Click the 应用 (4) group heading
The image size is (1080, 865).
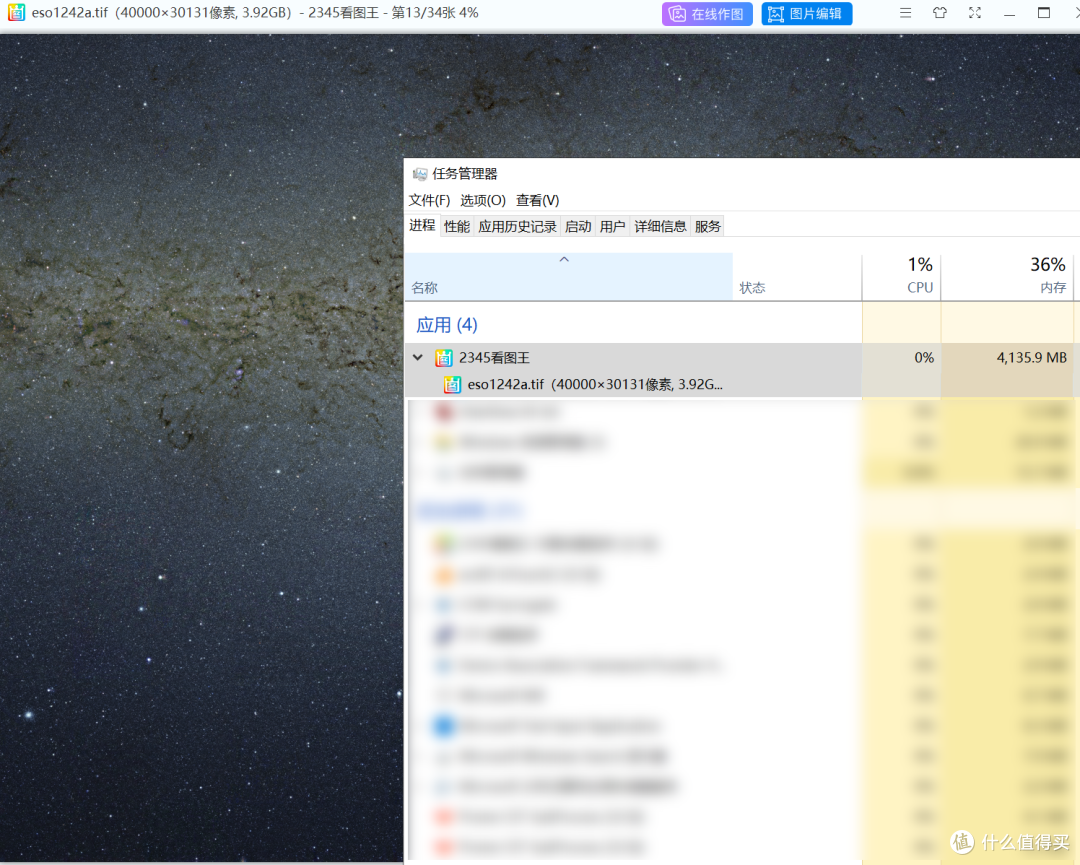447,325
